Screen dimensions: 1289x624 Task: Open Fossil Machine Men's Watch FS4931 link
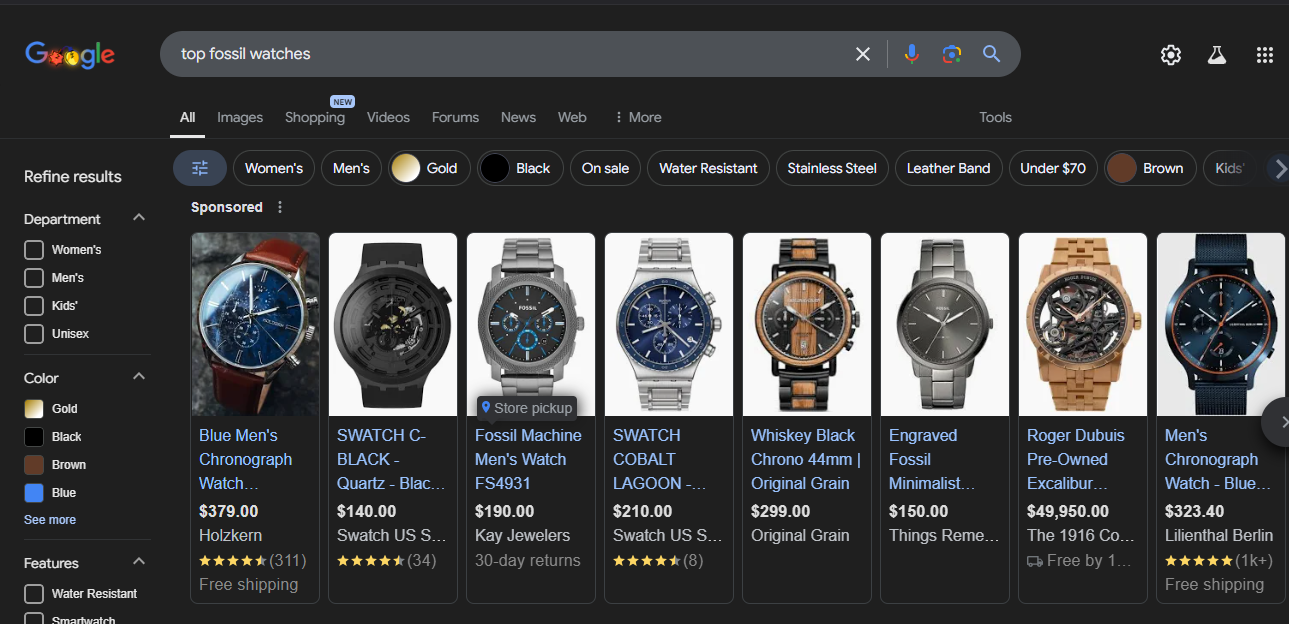click(x=528, y=460)
